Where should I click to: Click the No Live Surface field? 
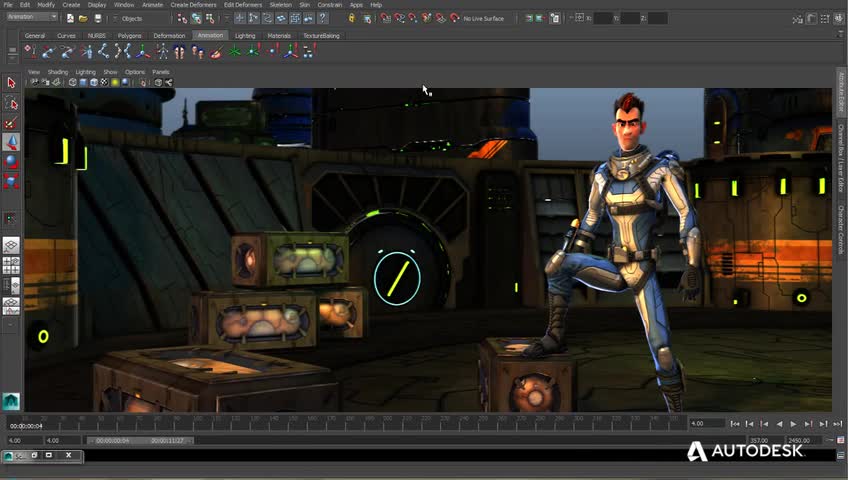[484, 18]
